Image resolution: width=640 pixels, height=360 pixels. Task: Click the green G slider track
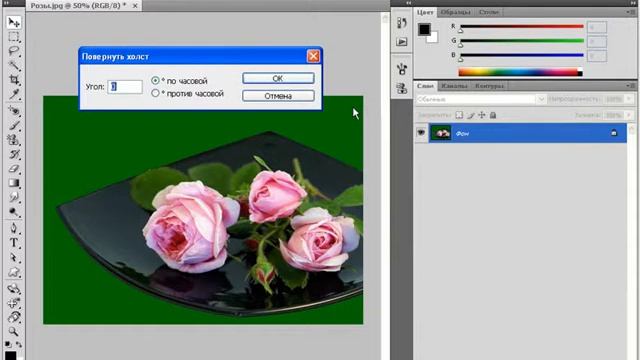point(522,41)
